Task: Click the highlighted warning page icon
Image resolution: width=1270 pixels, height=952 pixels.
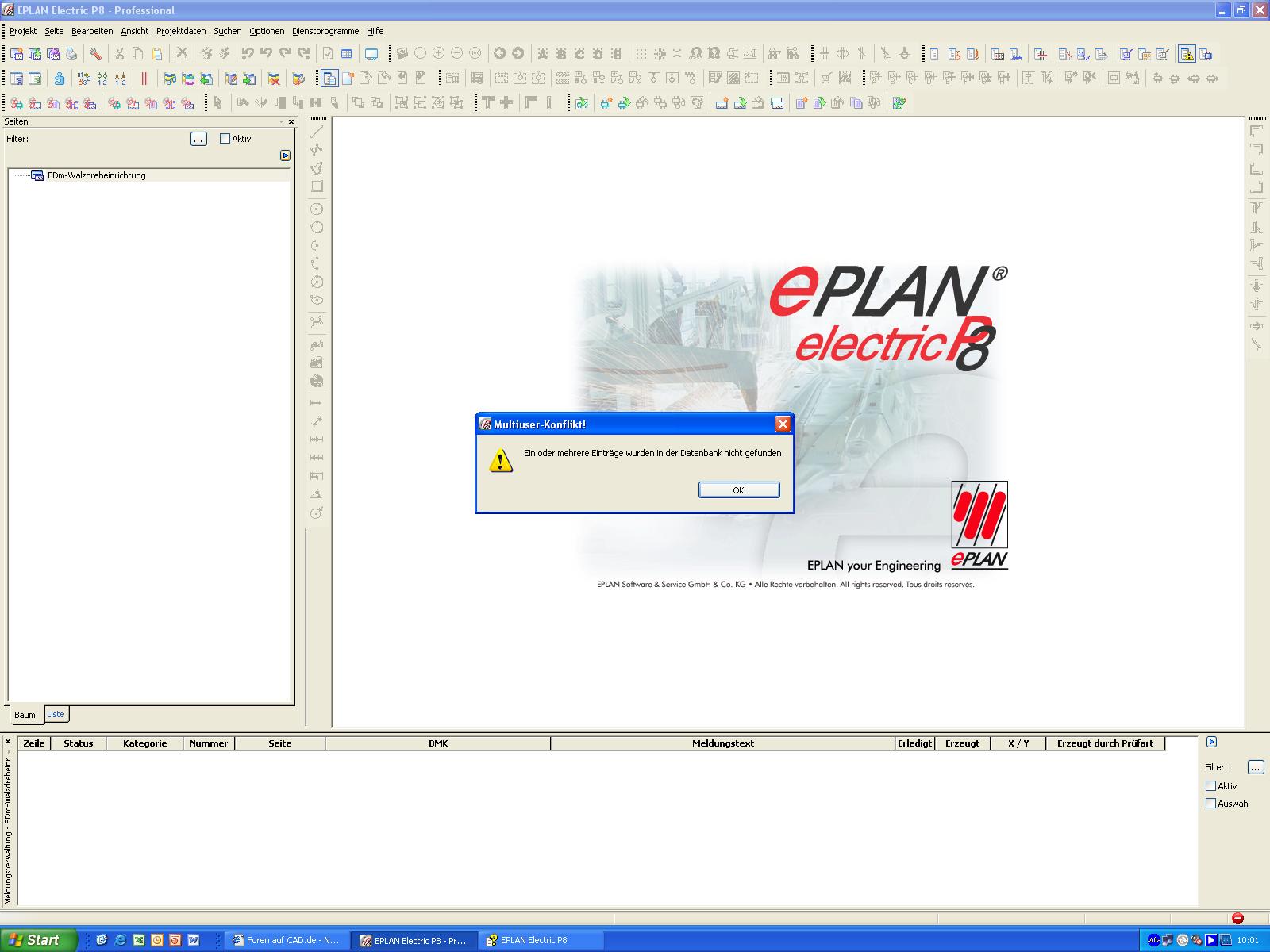Action: tap(1187, 54)
